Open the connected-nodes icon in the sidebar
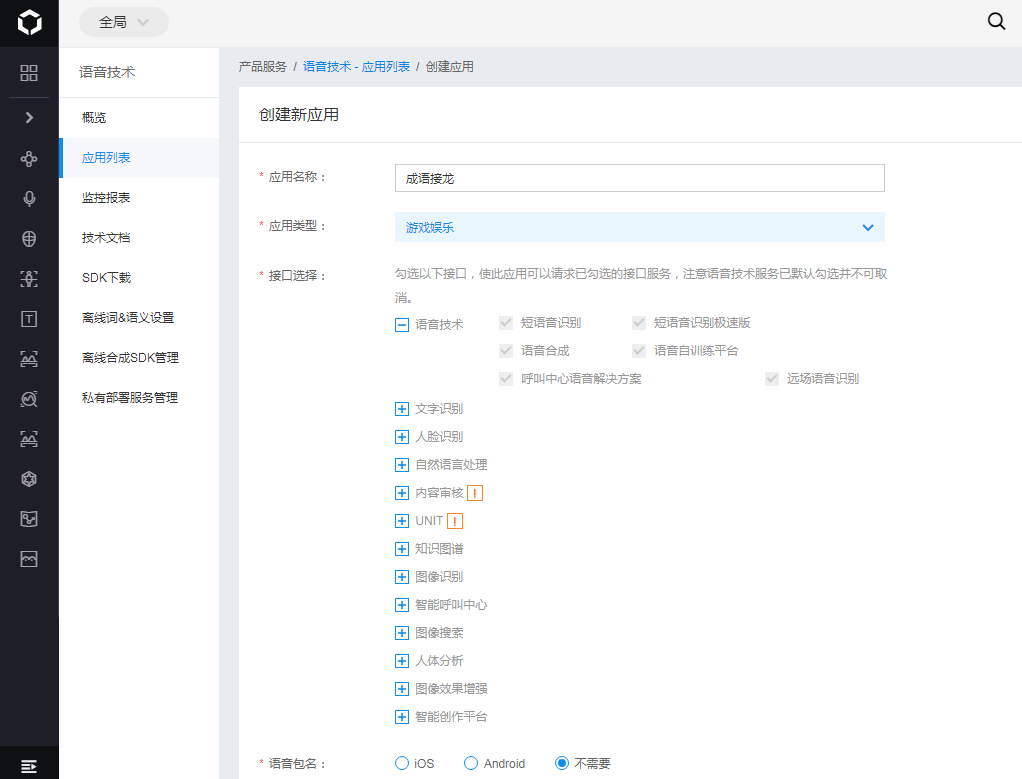 pos(29,158)
